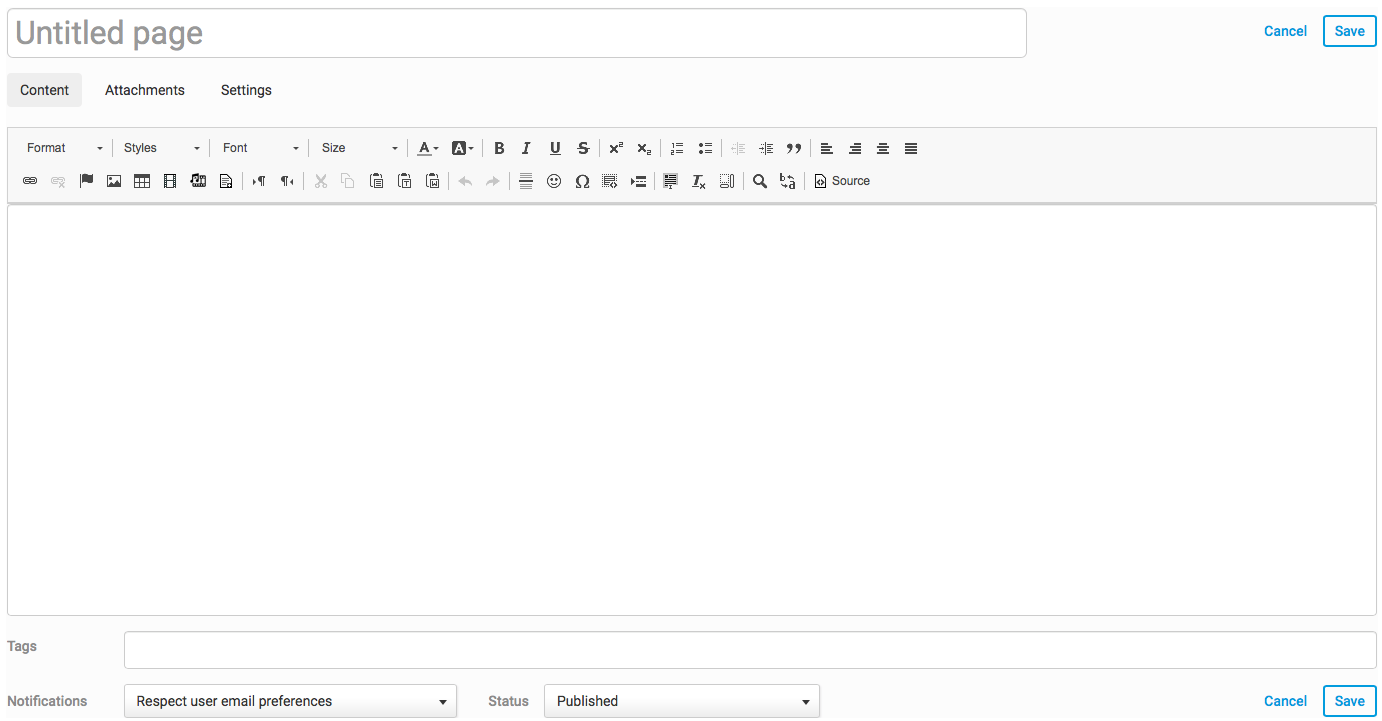Click Save beside the Status dropdown

(1349, 701)
